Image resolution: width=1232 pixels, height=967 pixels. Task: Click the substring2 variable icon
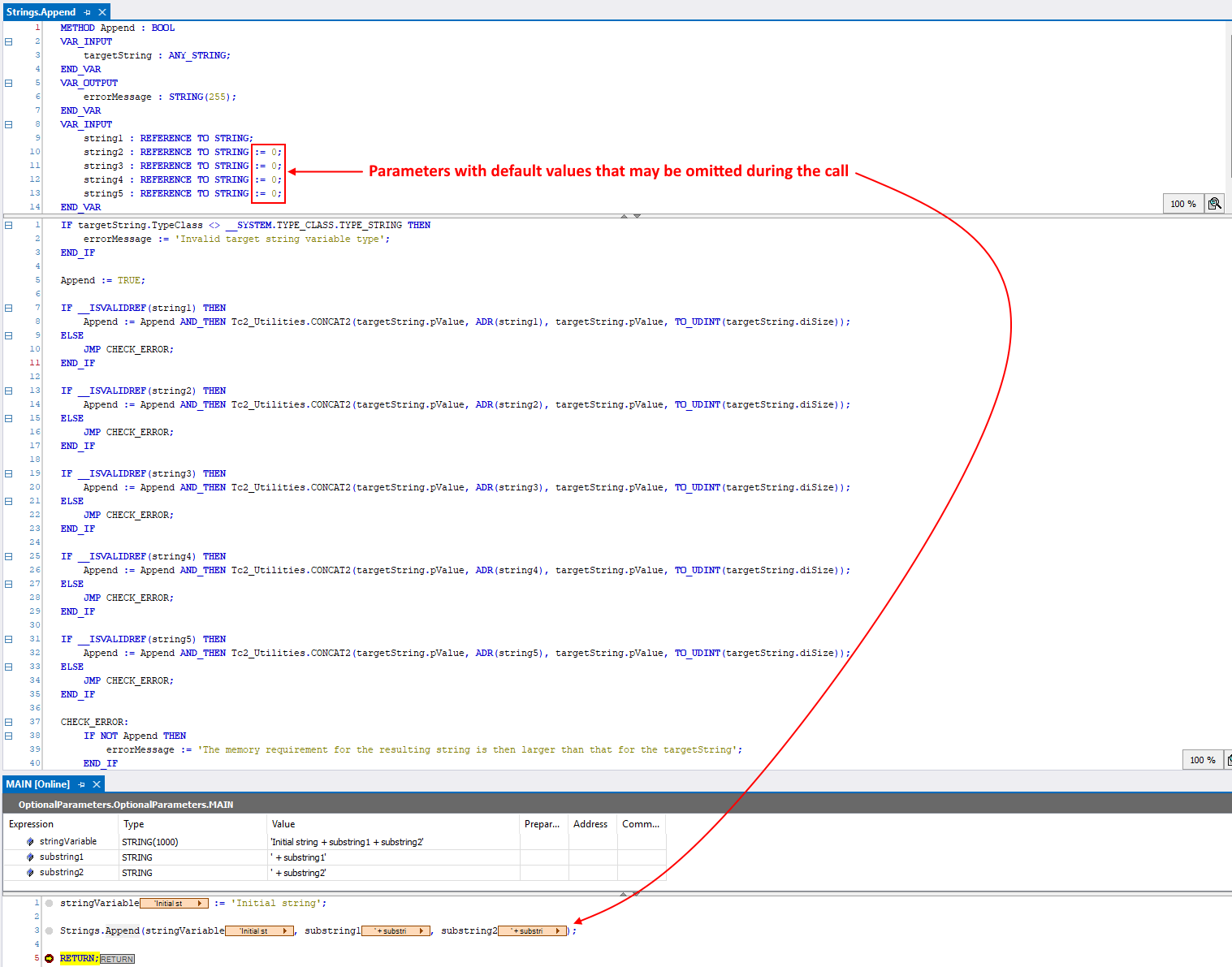tap(31, 873)
